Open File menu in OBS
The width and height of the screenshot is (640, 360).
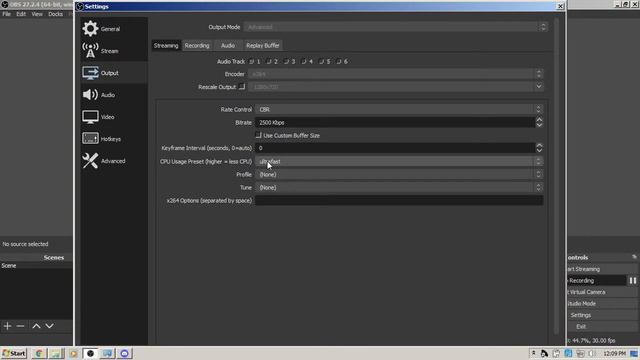click(x=7, y=14)
